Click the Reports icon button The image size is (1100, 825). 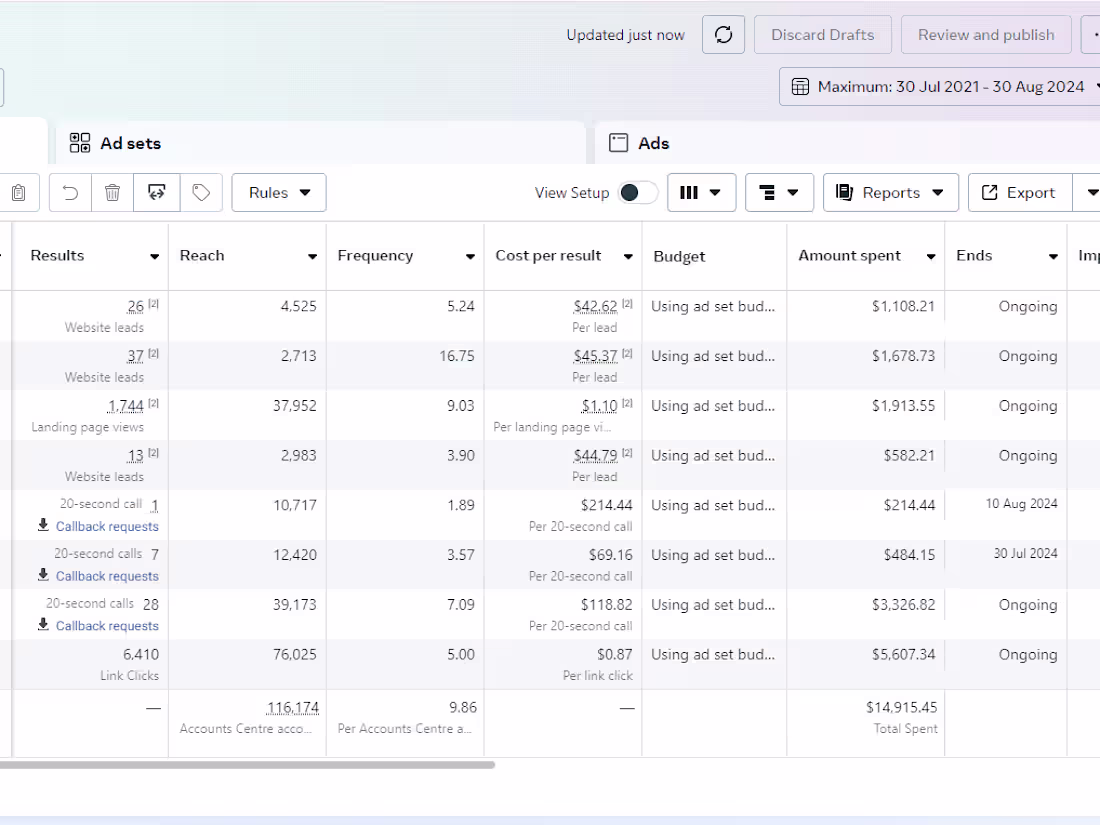coord(890,192)
